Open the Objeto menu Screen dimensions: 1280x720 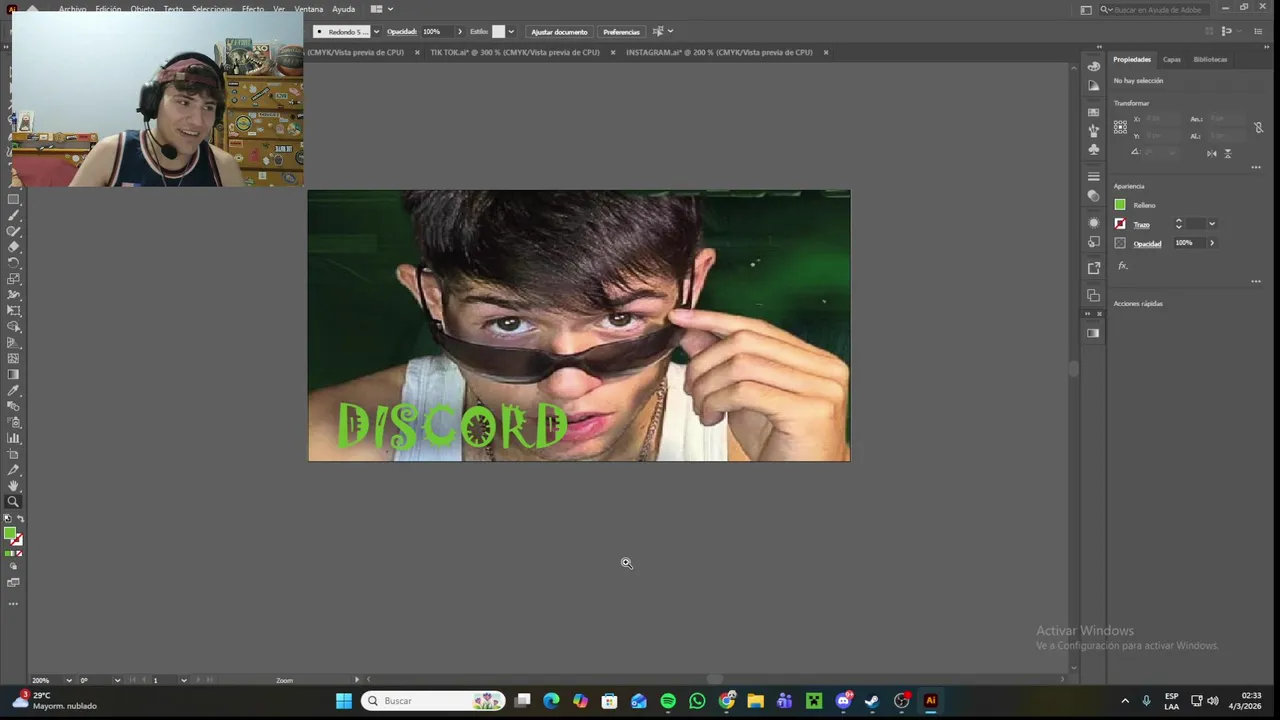point(142,9)
